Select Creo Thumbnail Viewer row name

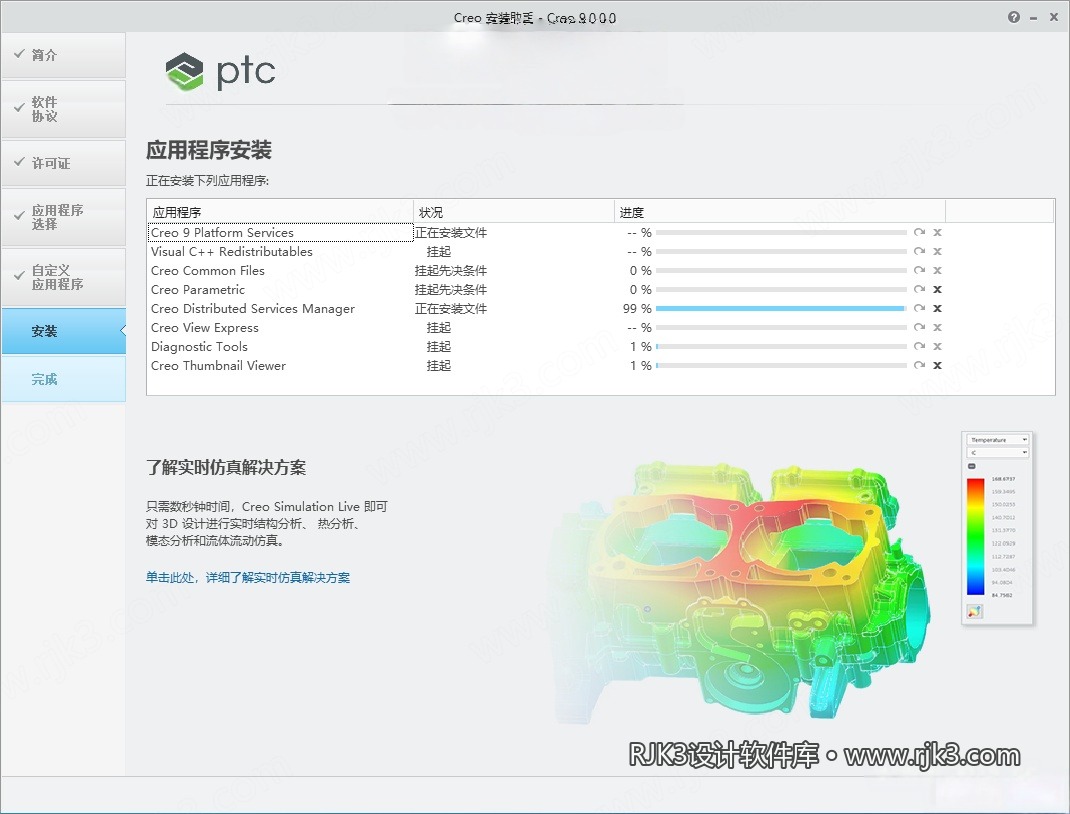218,366
